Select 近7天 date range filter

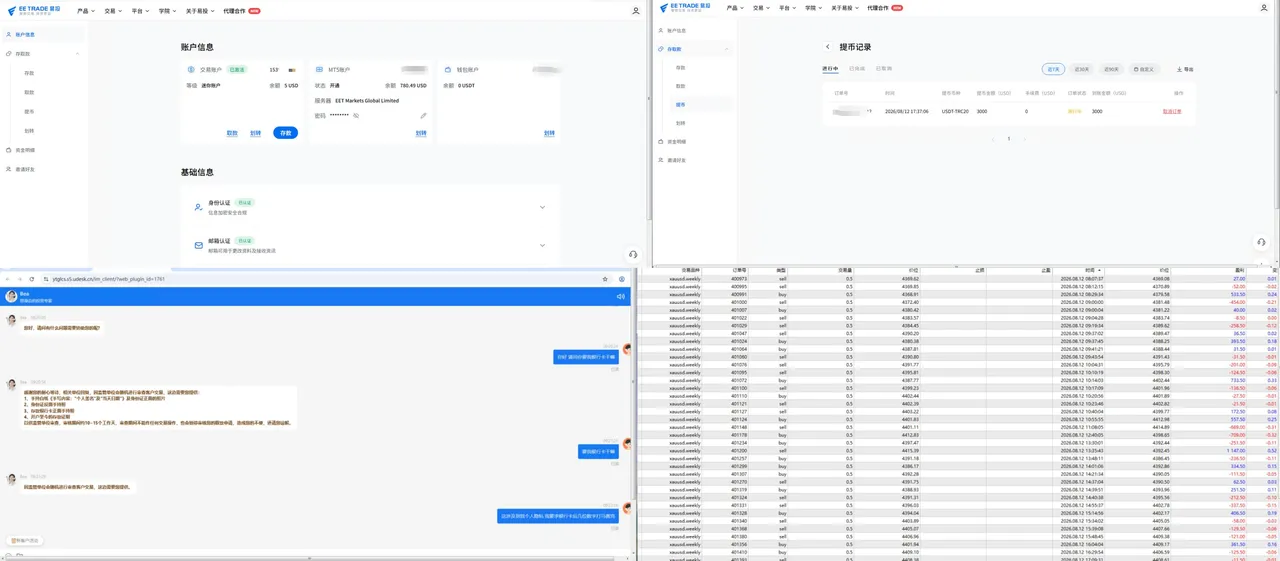click(1052, 70)
